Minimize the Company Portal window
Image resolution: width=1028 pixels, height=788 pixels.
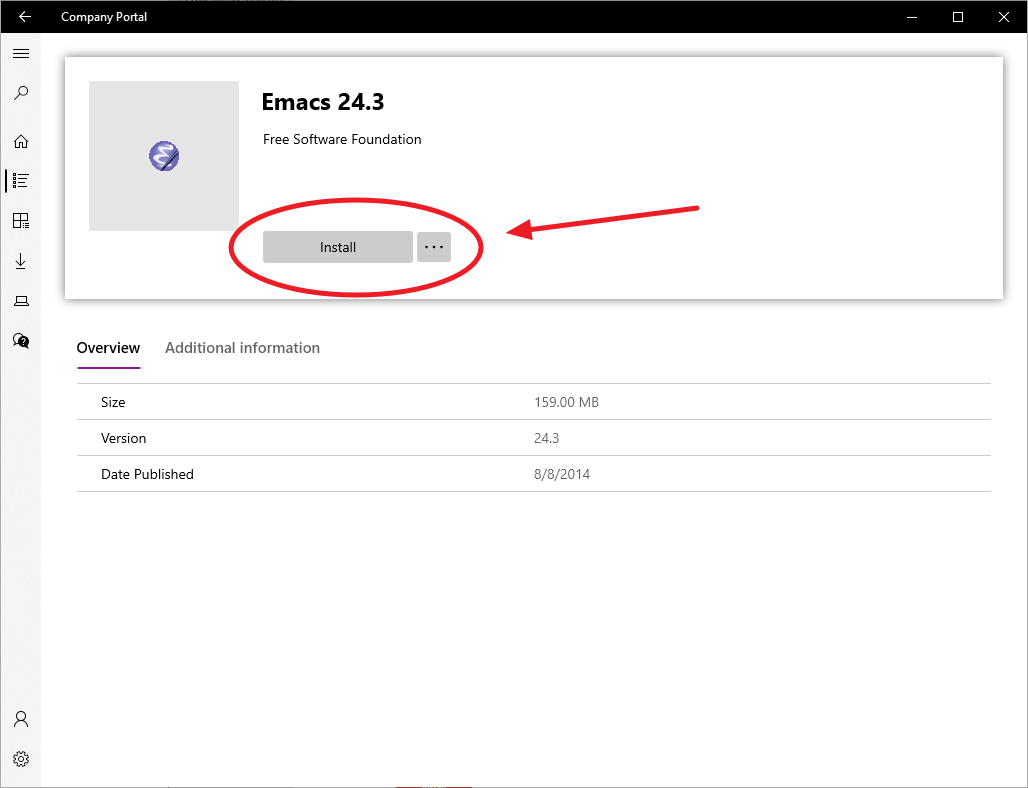click(912, 17)
